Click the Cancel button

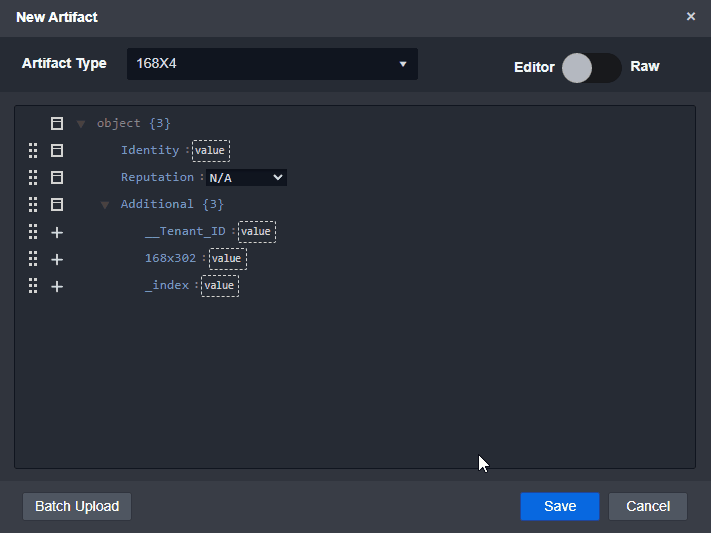[x=647, y=506]
